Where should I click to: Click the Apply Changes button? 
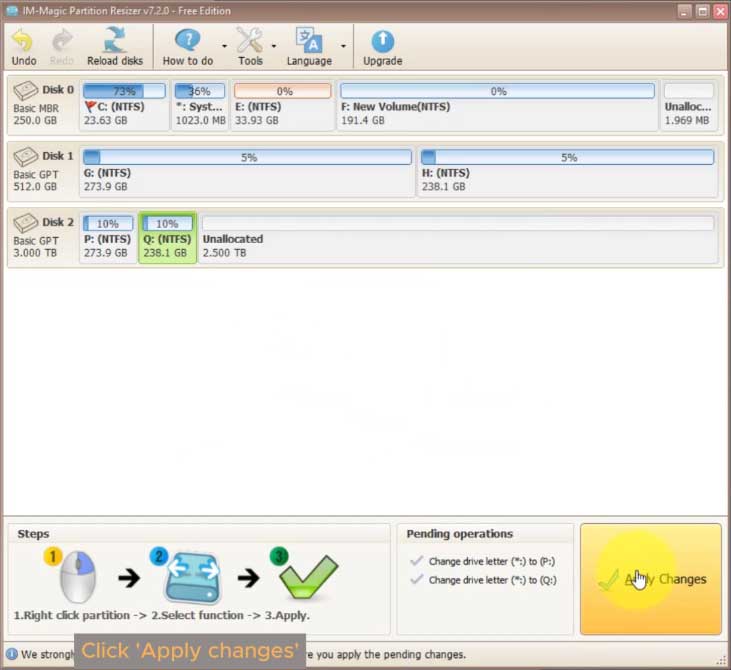(651, 579)
